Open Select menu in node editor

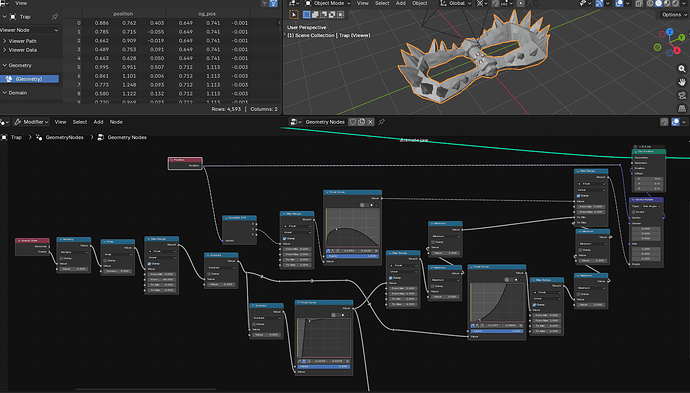[x=80, y=122]
